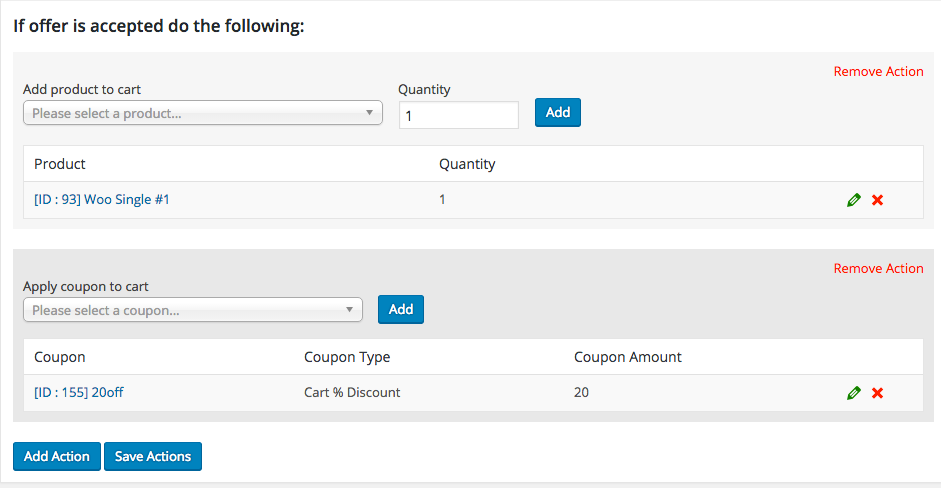Viewport: 941px width, 488px height.
Task: Click the Product column header
Action: (60, 163)
